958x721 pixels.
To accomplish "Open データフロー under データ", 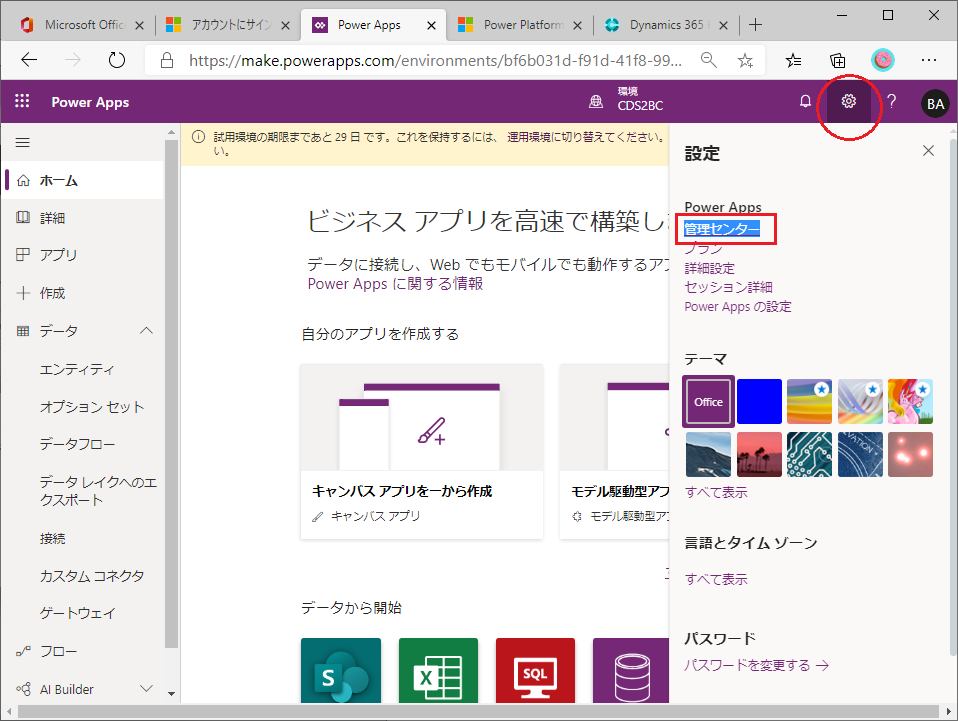I will coord(77,444).
